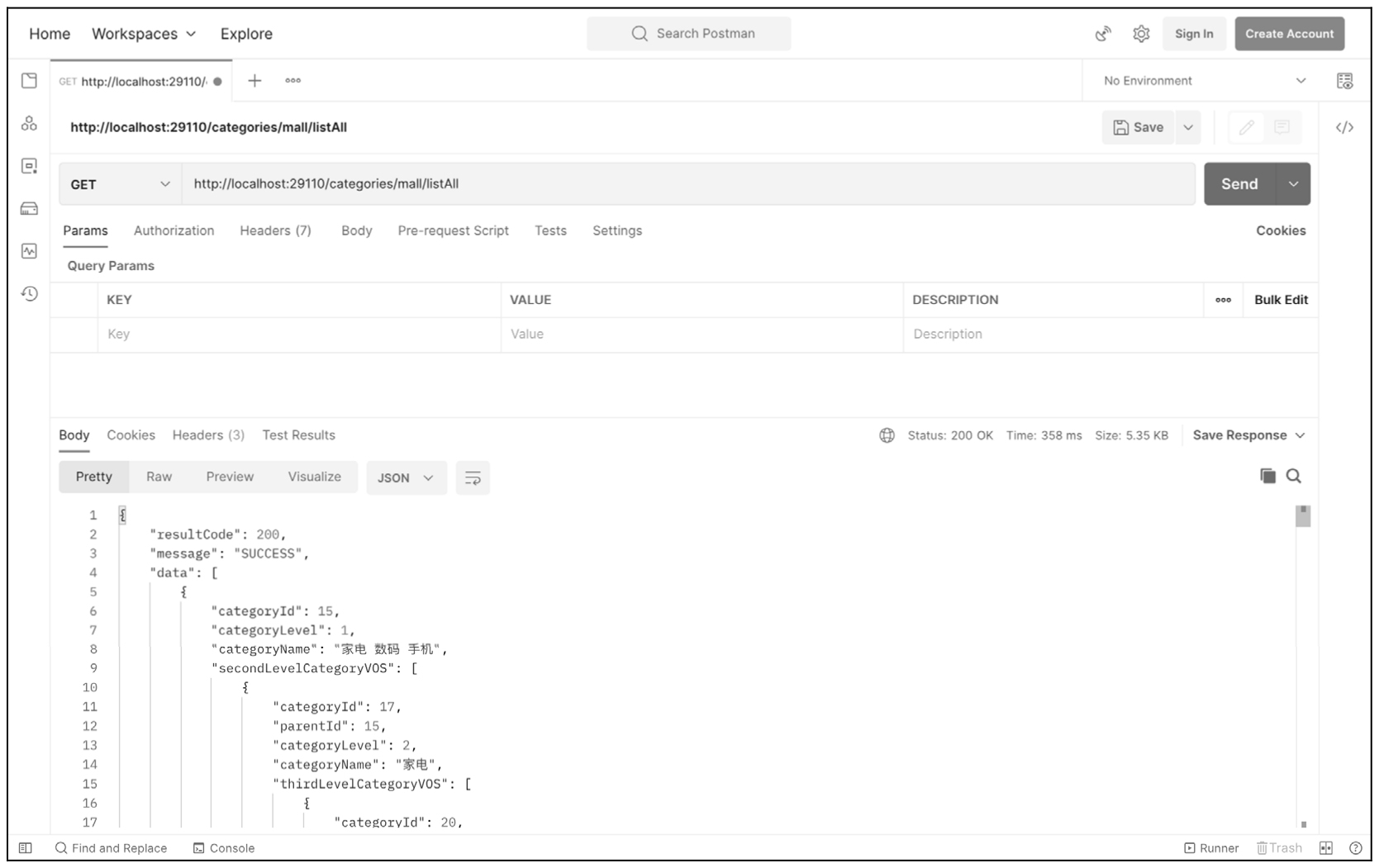Open the Explore page
Image resolution: width=1379 pixels, height=868 pixels.
click(x=246, y=34)
